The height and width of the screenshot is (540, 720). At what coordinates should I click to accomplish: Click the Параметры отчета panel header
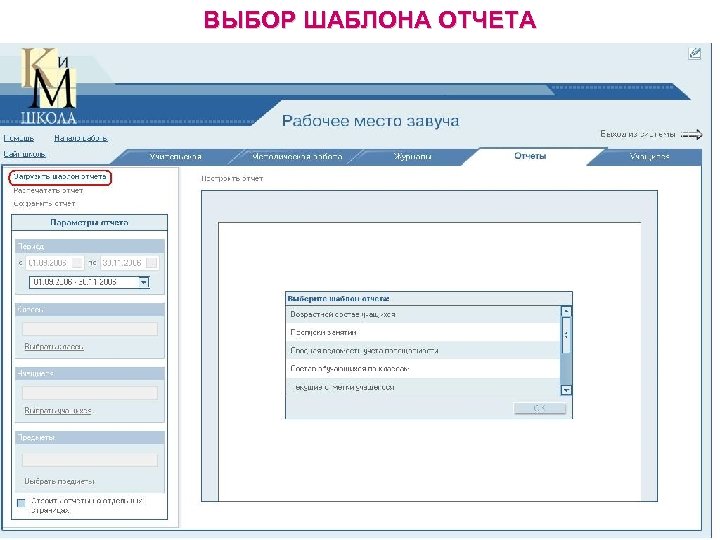pyautogui.click(x=90, y=223)
